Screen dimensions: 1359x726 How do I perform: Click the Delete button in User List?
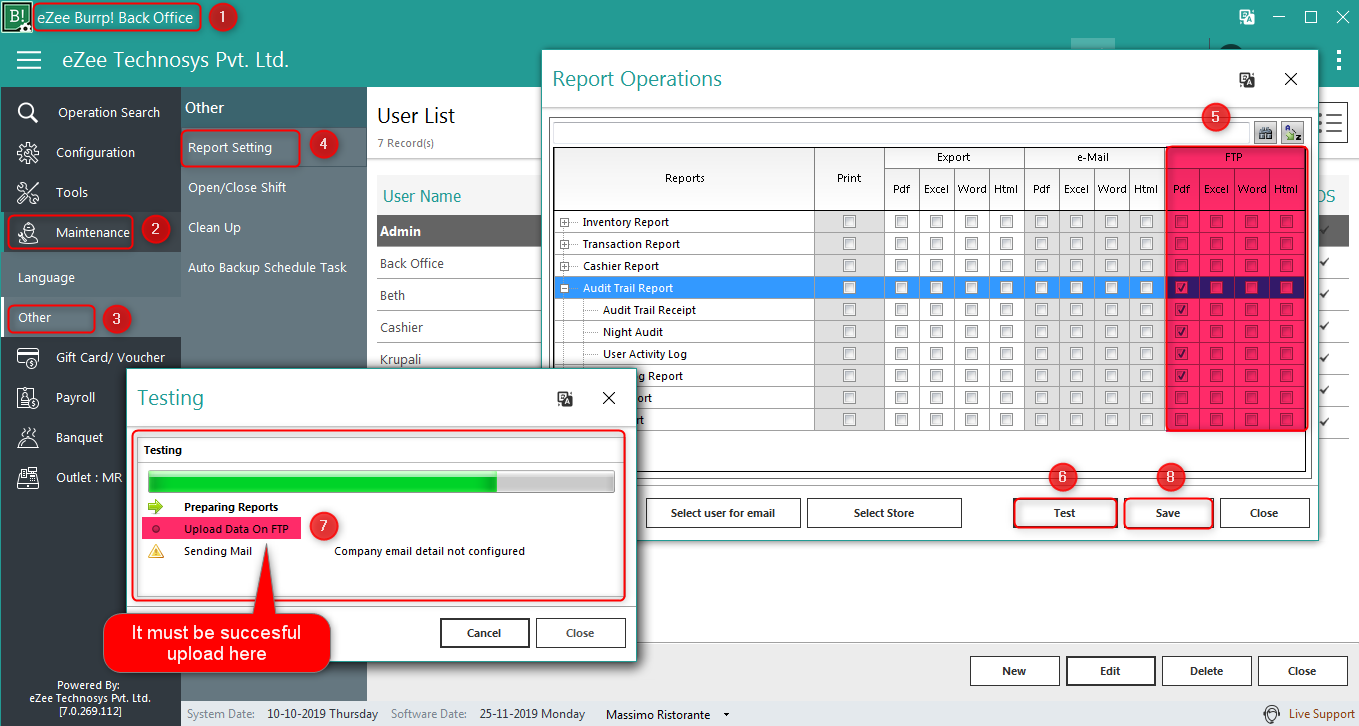1206,671
